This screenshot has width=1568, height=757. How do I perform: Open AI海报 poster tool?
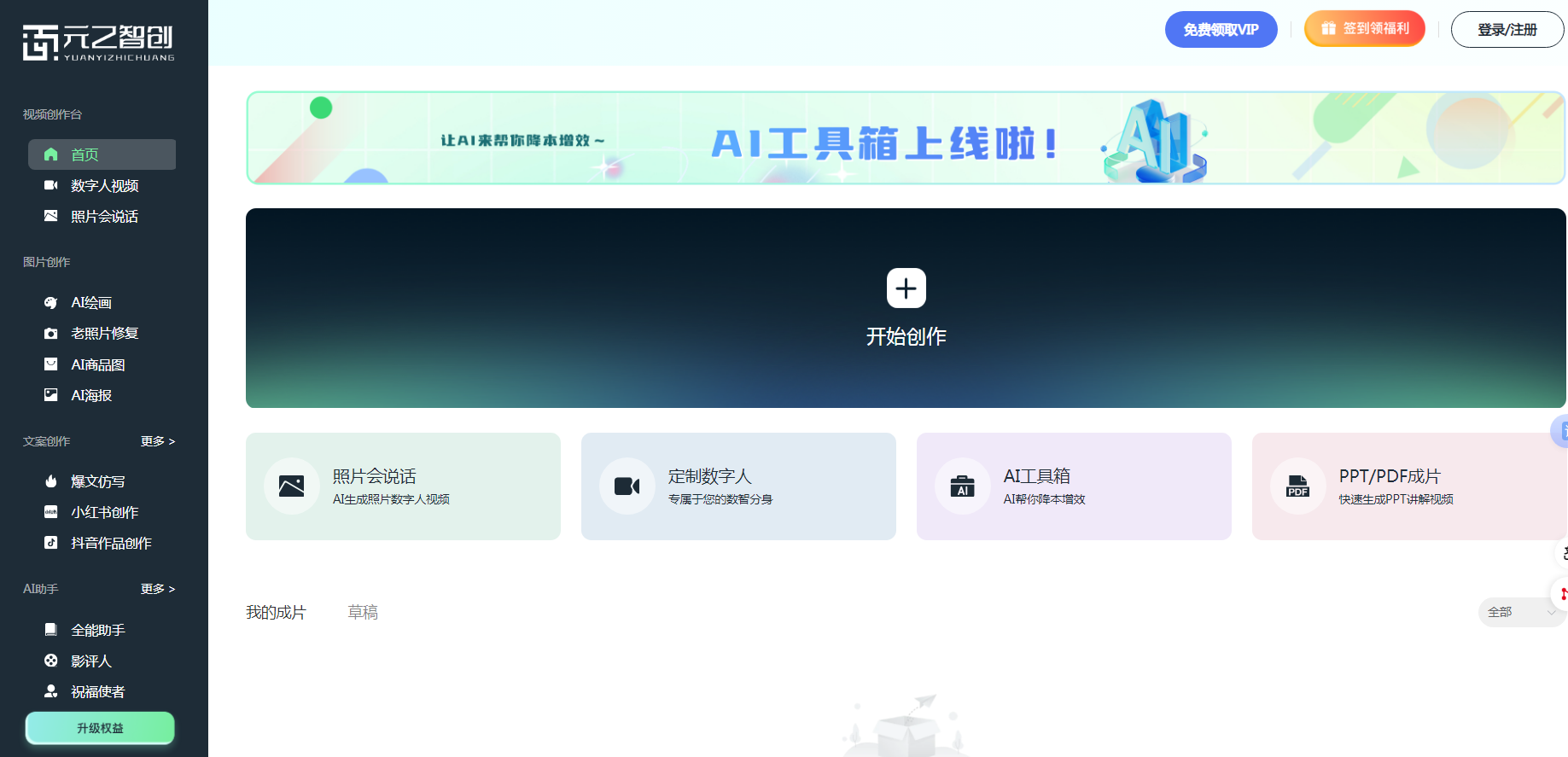click(x=90, y=396)
